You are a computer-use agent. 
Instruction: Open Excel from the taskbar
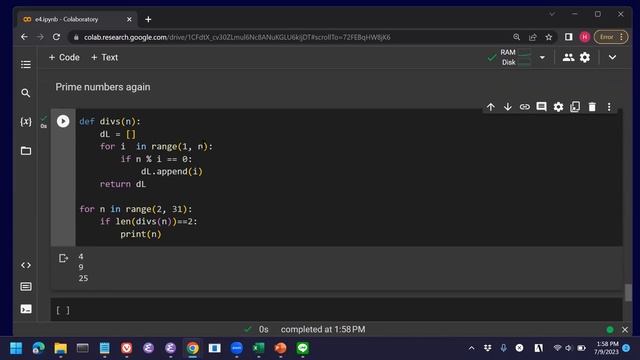tap(258, 348)
